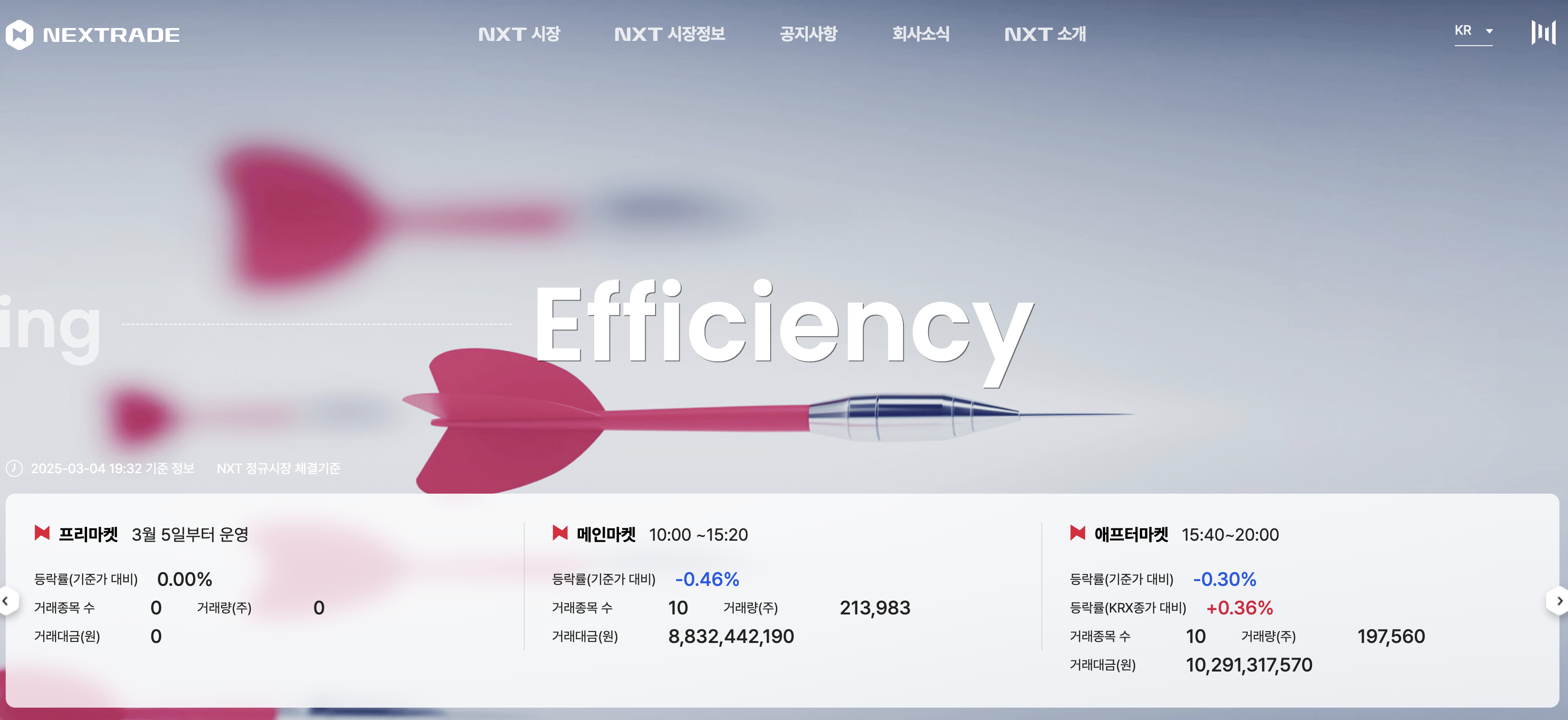The image size is (1568, 720).
Task: Click the NEXTRADE wordmark link
Action: tap(111, 35)
